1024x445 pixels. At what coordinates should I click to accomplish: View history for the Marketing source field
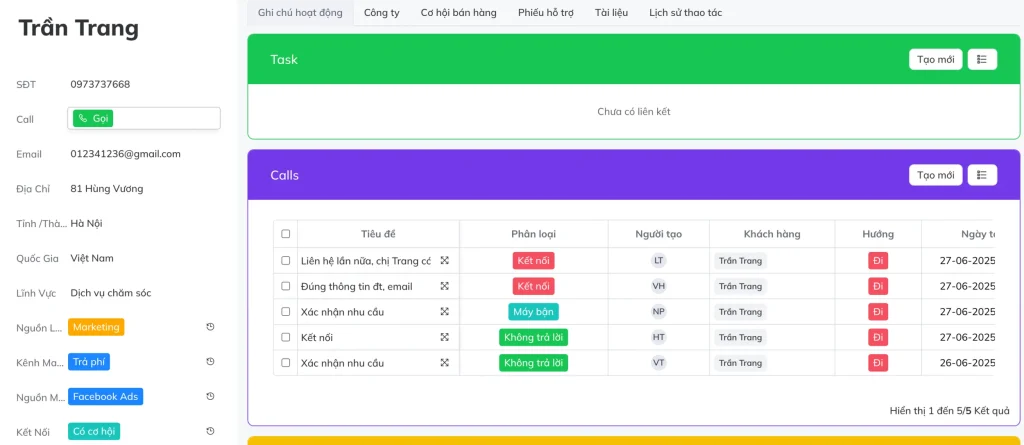(x=210, y=327)
